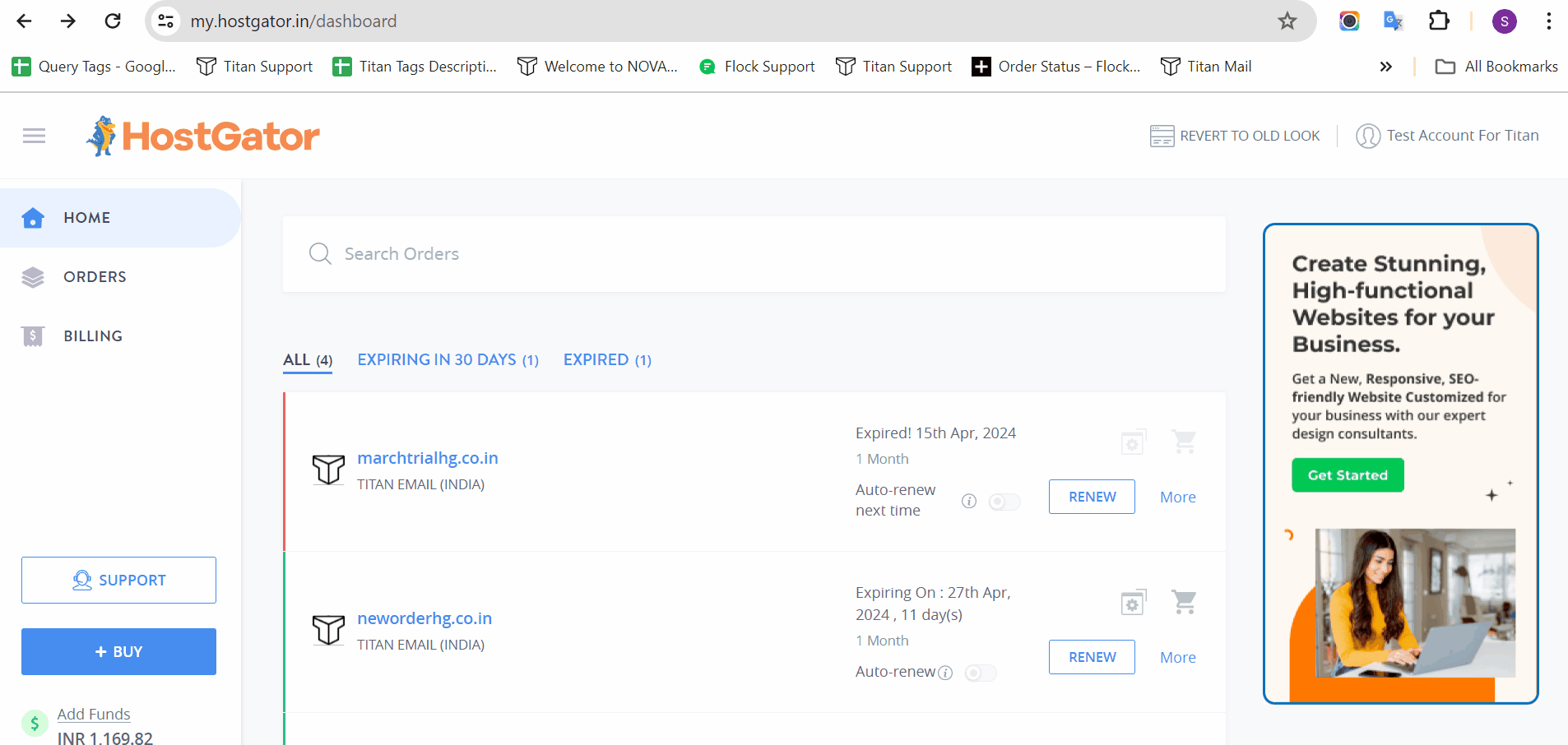The height and width of the screenshot is (745, 1568).
Task: Open the Chrome three-dot menu
Action: coord(1548,21)
